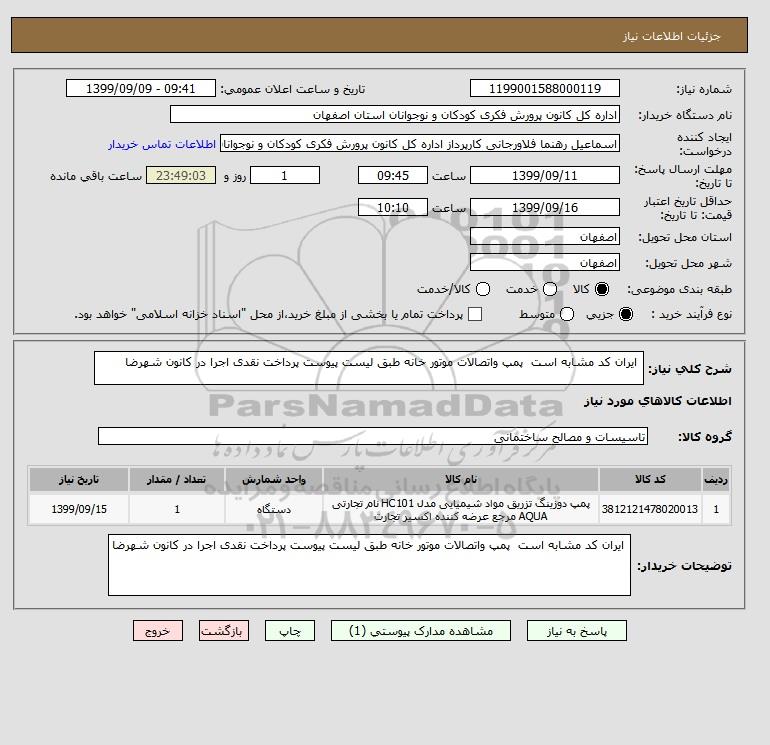Screen dimensions: 770x745
Task: Click the توضیحات خریدار notes text area
Action: point(369,565)
